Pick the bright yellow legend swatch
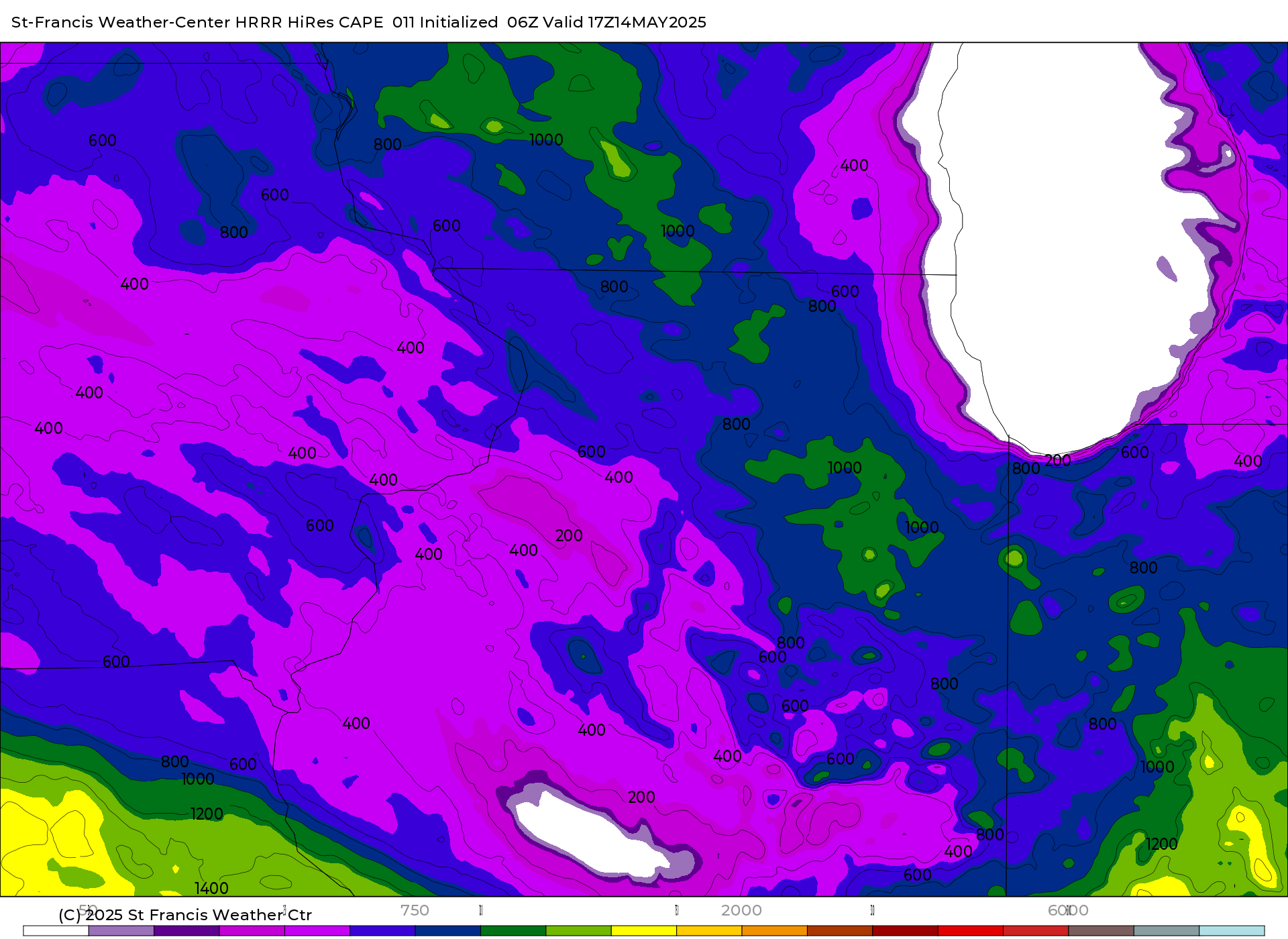Viewport: 1288px width, 939px height. [644, 931]
